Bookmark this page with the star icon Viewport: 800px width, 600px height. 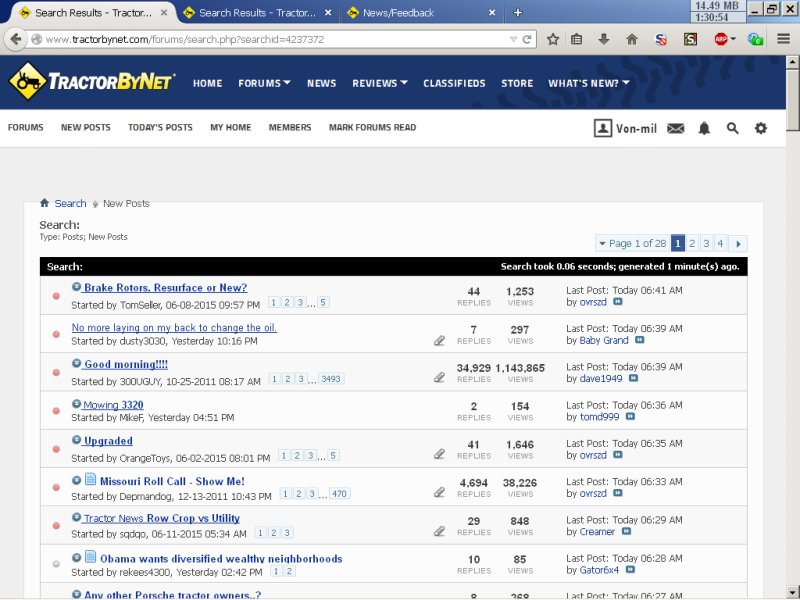tap(553, 39)
